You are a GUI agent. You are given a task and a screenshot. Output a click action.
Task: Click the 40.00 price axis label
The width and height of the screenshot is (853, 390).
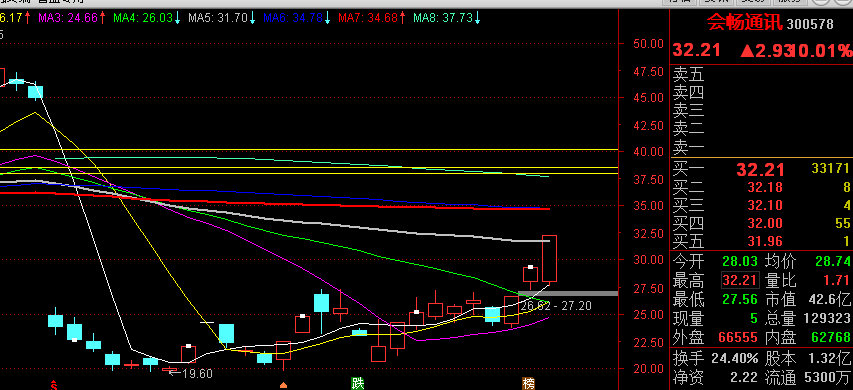[647, 152]
